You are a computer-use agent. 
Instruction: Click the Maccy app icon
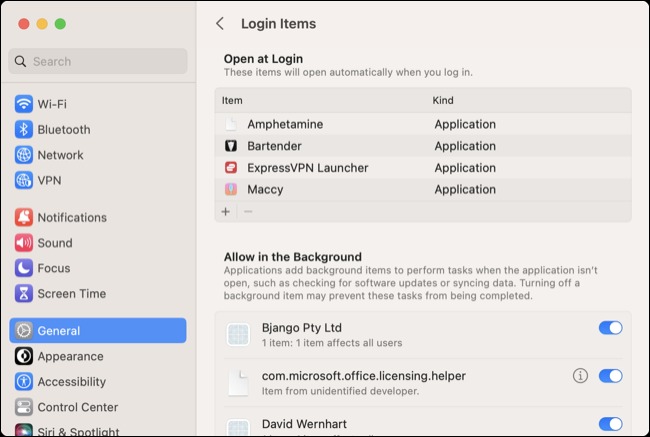[231, 189]
